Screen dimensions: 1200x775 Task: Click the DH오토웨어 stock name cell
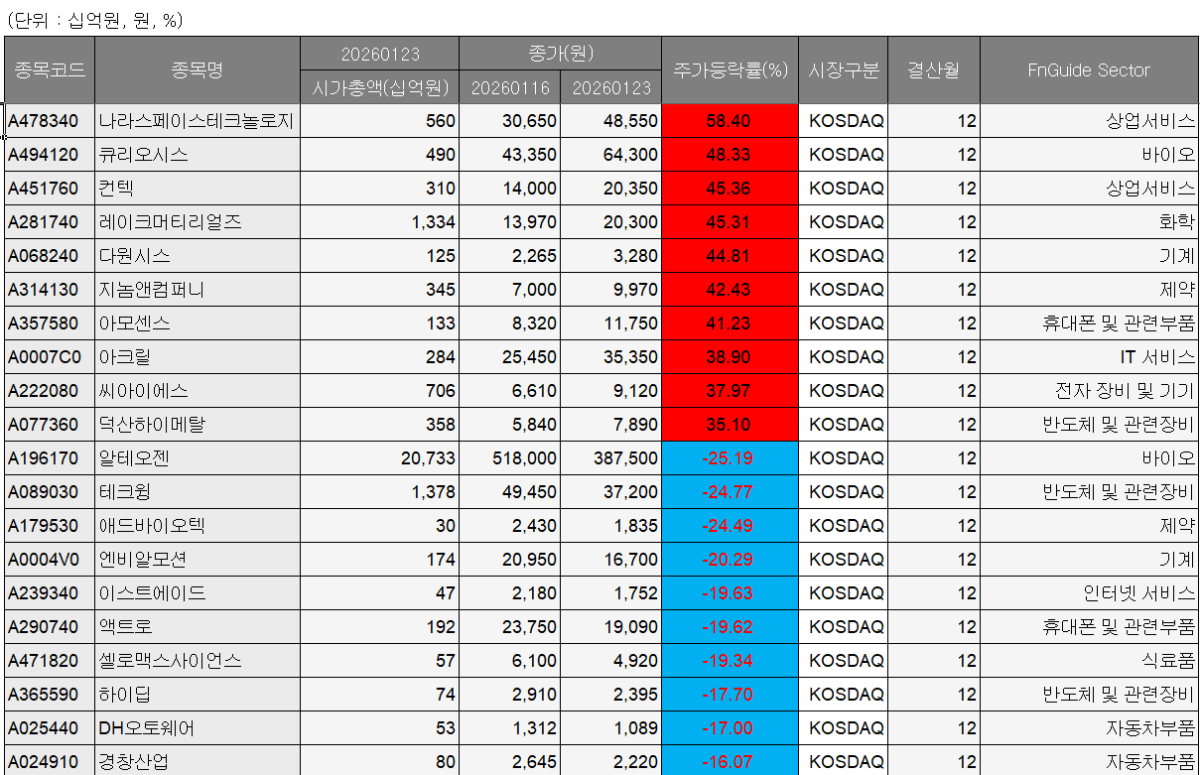[197, 729]
